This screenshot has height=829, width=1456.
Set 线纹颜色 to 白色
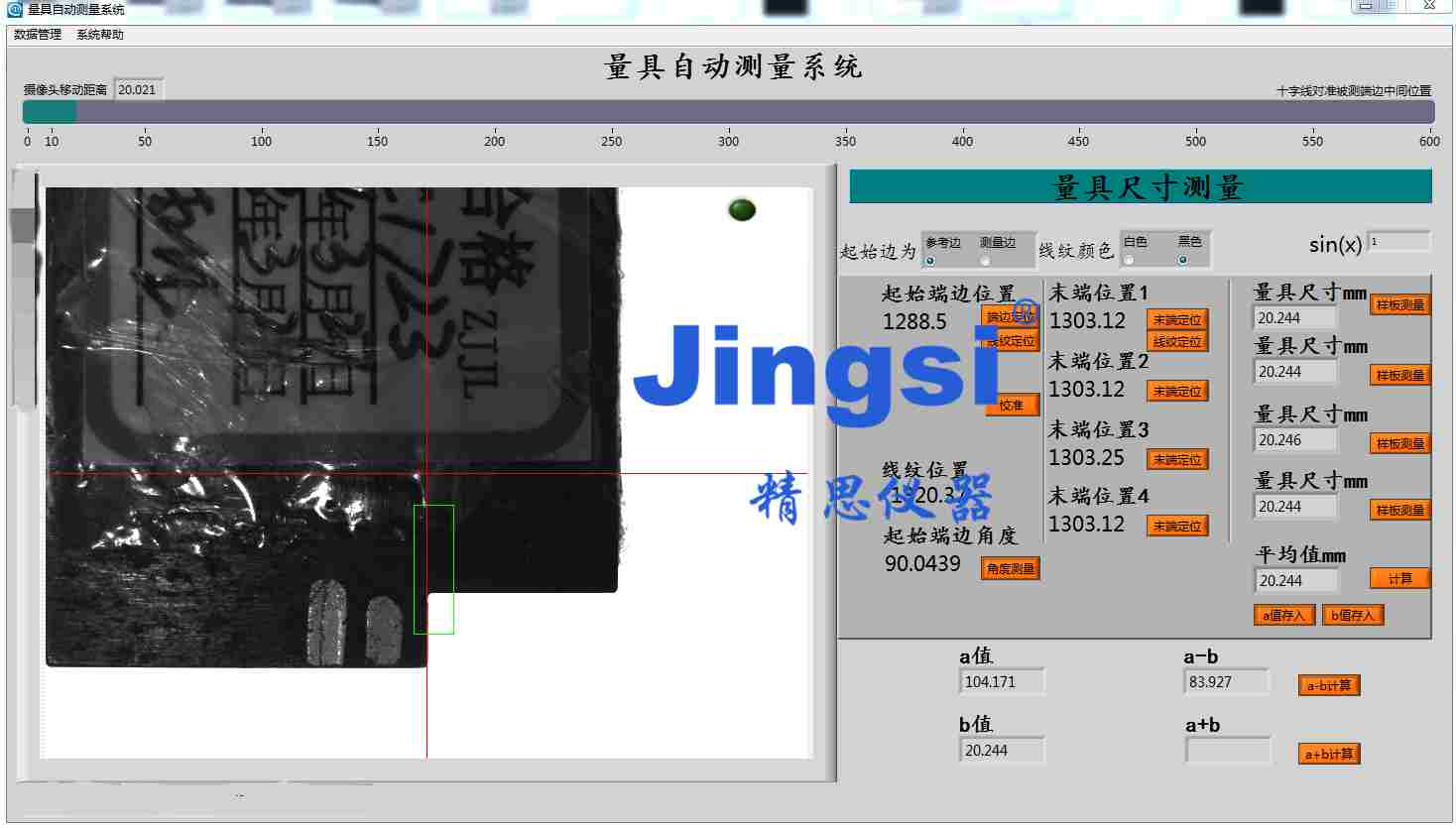[x=1129, y=259]
